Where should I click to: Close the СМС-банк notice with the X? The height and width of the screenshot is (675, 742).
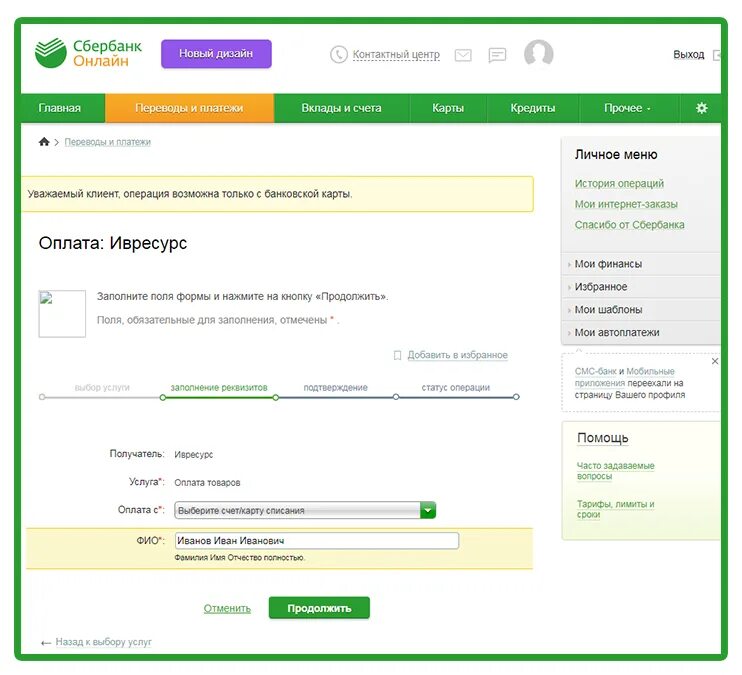pos(715,361)
